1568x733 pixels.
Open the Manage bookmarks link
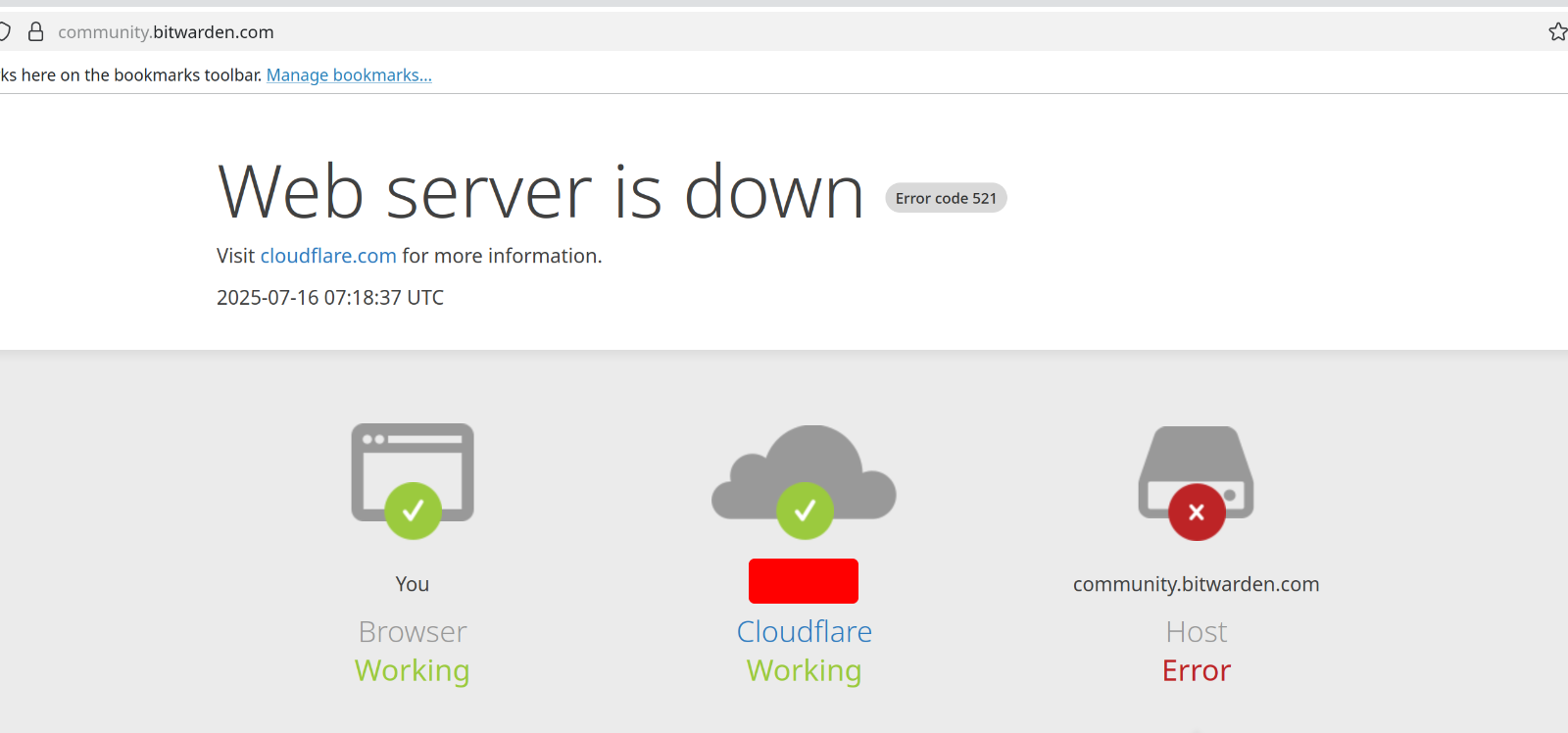click(x=349, y=75)
